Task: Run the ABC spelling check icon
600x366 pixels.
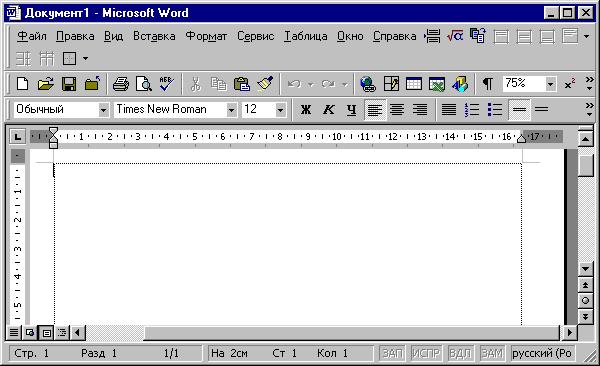Action: click(166, 83)
